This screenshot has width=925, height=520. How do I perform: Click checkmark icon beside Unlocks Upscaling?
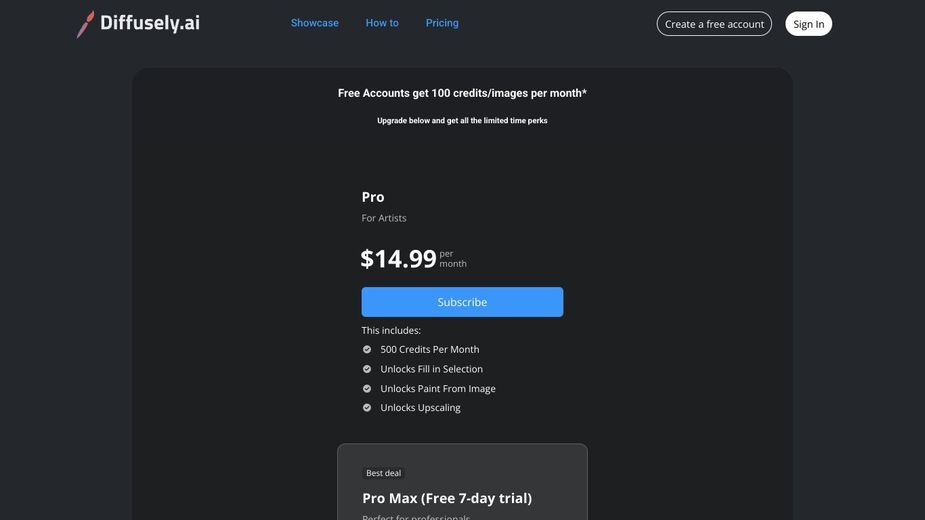(x=367, y=408)
